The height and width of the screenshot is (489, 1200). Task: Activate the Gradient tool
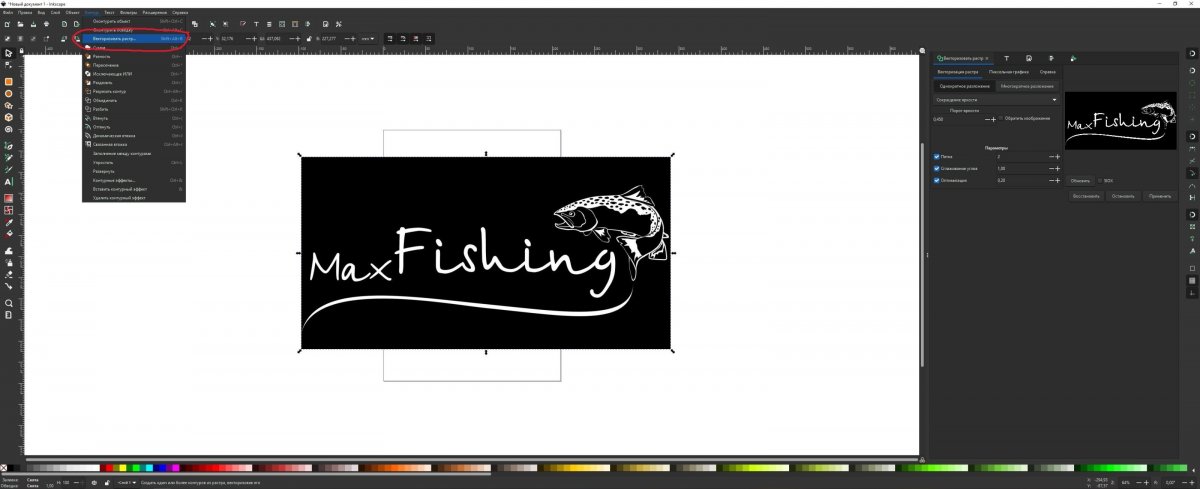pos(9,198)
